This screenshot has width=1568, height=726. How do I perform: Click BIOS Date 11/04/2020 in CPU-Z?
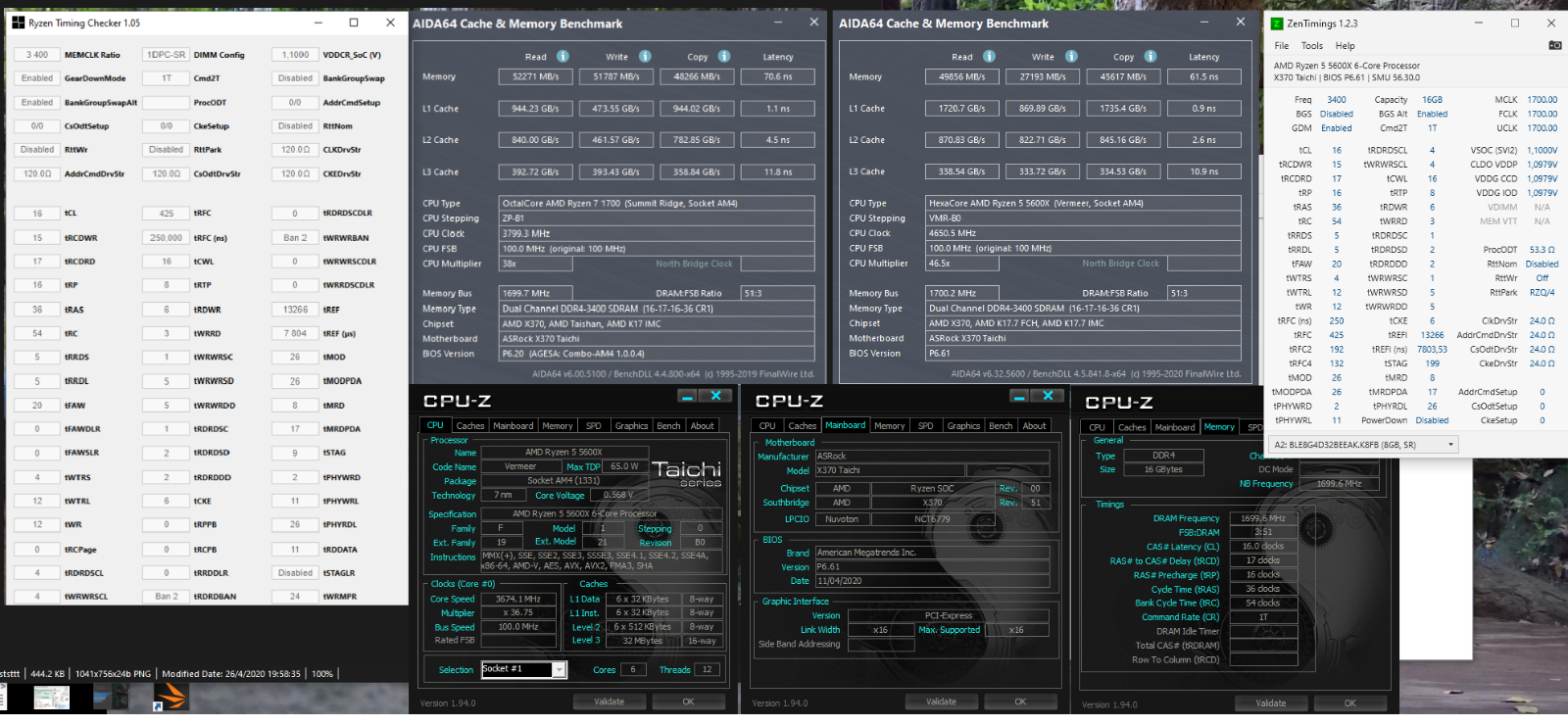tap(931, 581)
